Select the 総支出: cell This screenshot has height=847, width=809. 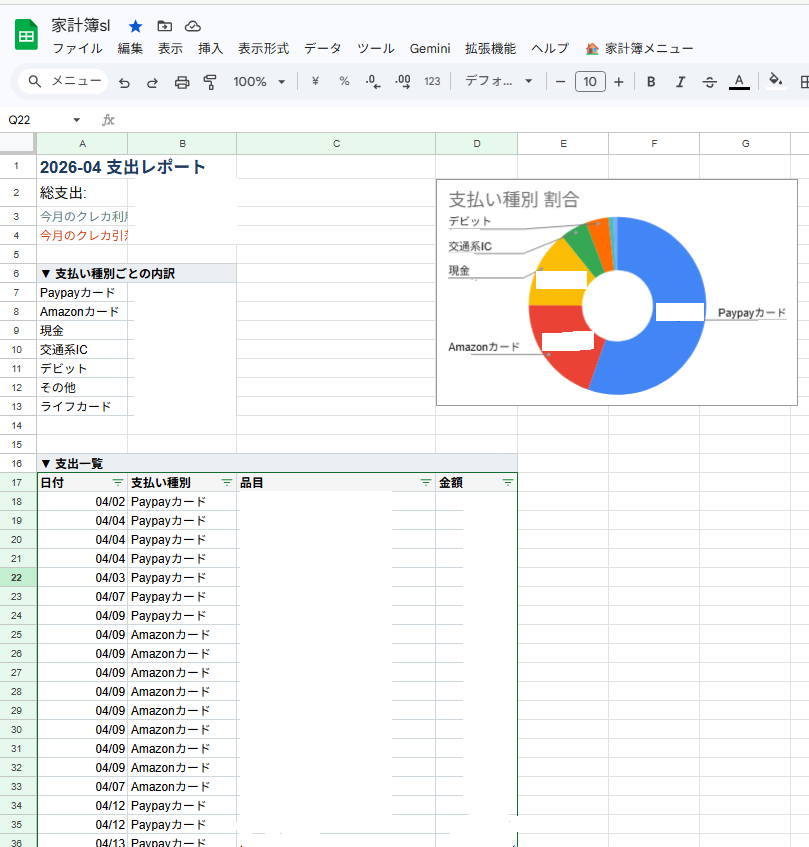pyautogui.click(x=82, y=192)
